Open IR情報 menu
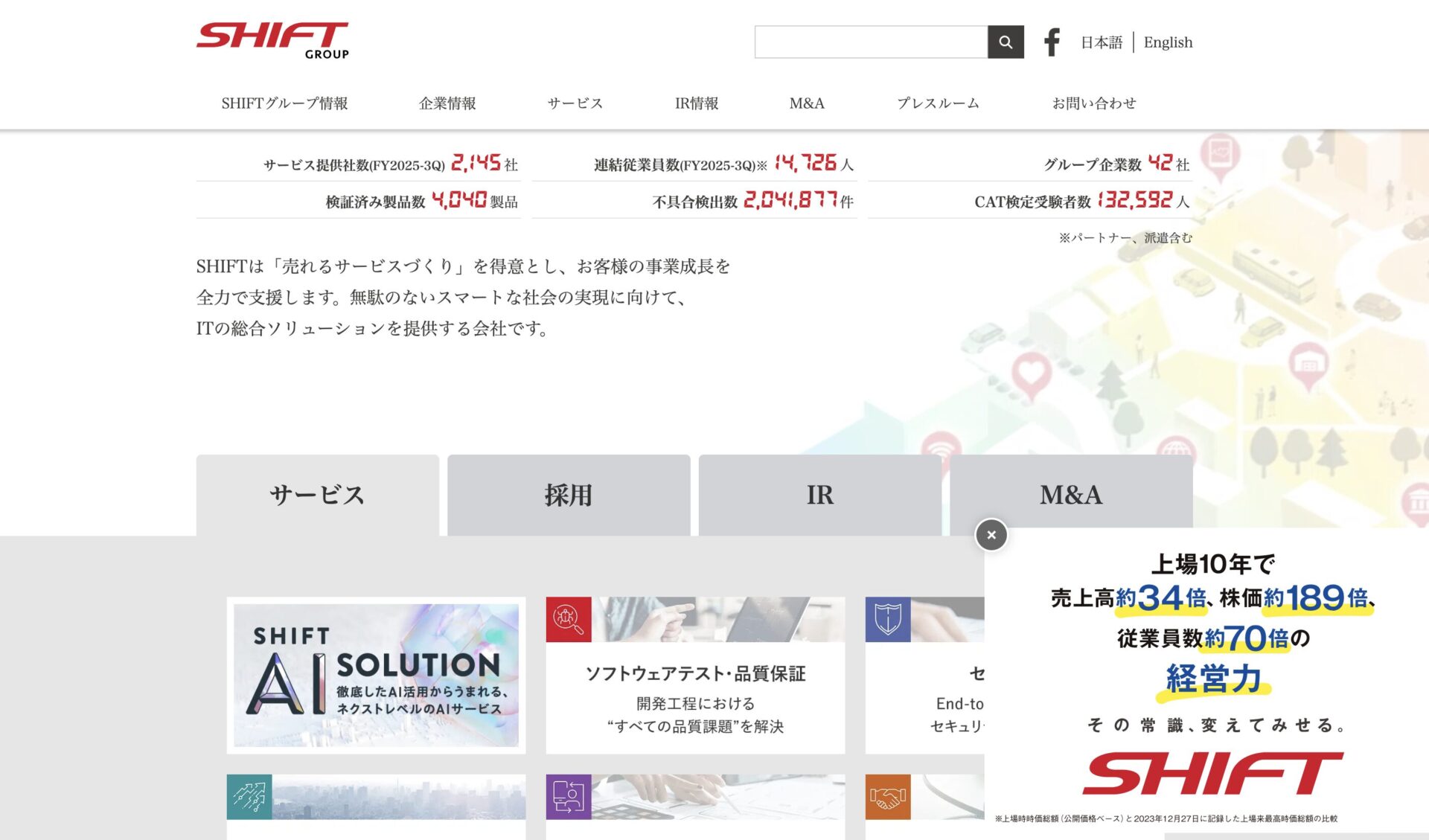1429x840 pixels. (697, 103)
